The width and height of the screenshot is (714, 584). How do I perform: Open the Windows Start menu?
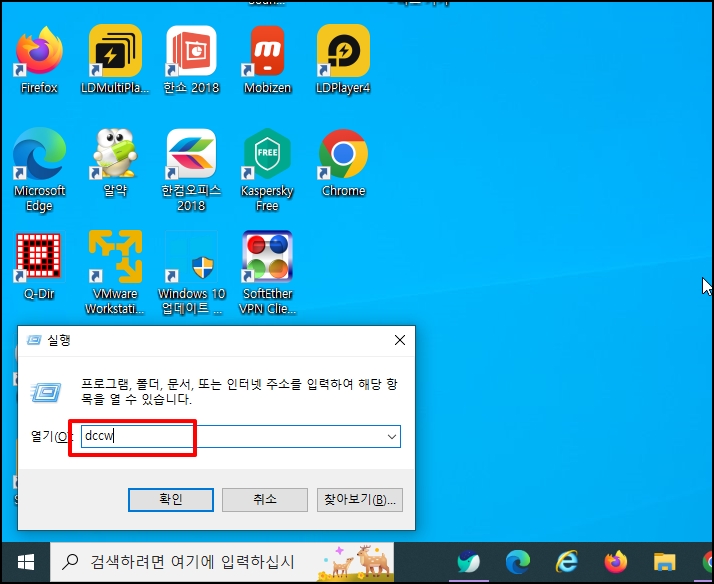click(x=26, y=562)
